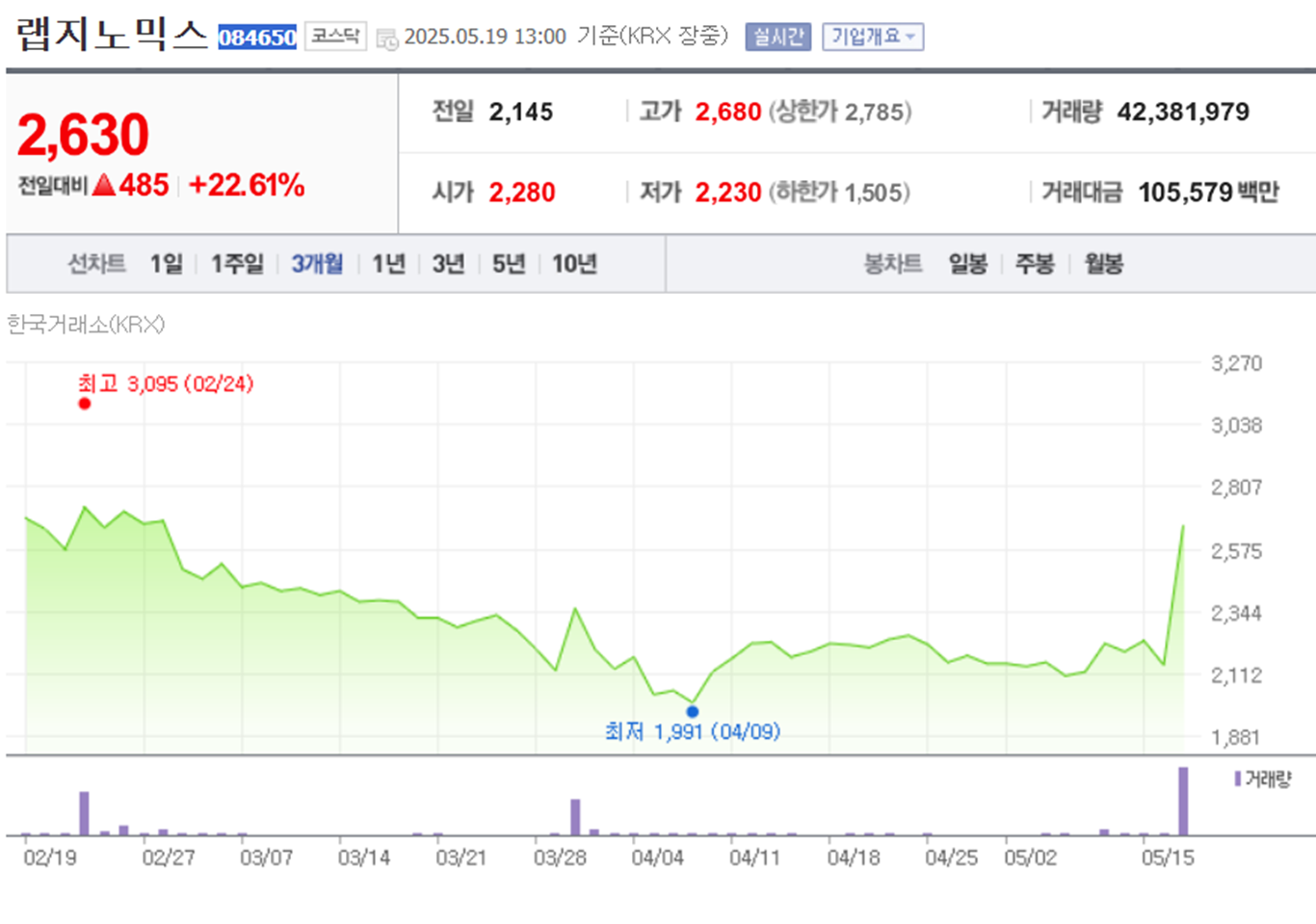Click the 랩지노믹스 stock name
Viewport: 1316px width, 924px height.
[112, 35]
